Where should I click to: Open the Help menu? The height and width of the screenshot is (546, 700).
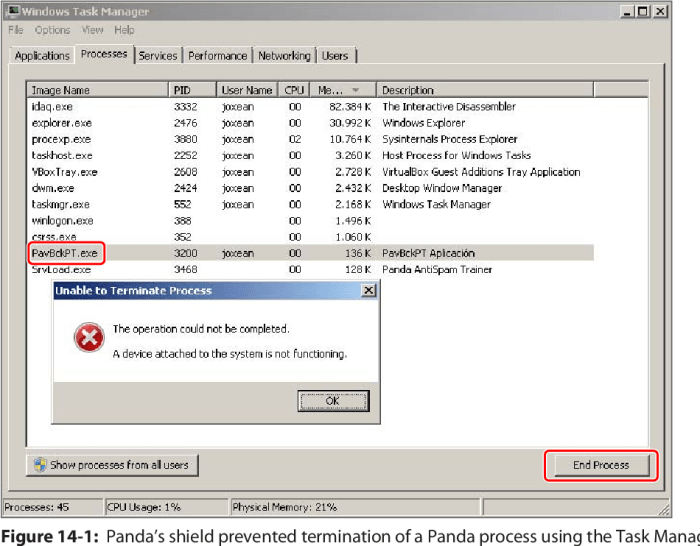coord(124,30)
